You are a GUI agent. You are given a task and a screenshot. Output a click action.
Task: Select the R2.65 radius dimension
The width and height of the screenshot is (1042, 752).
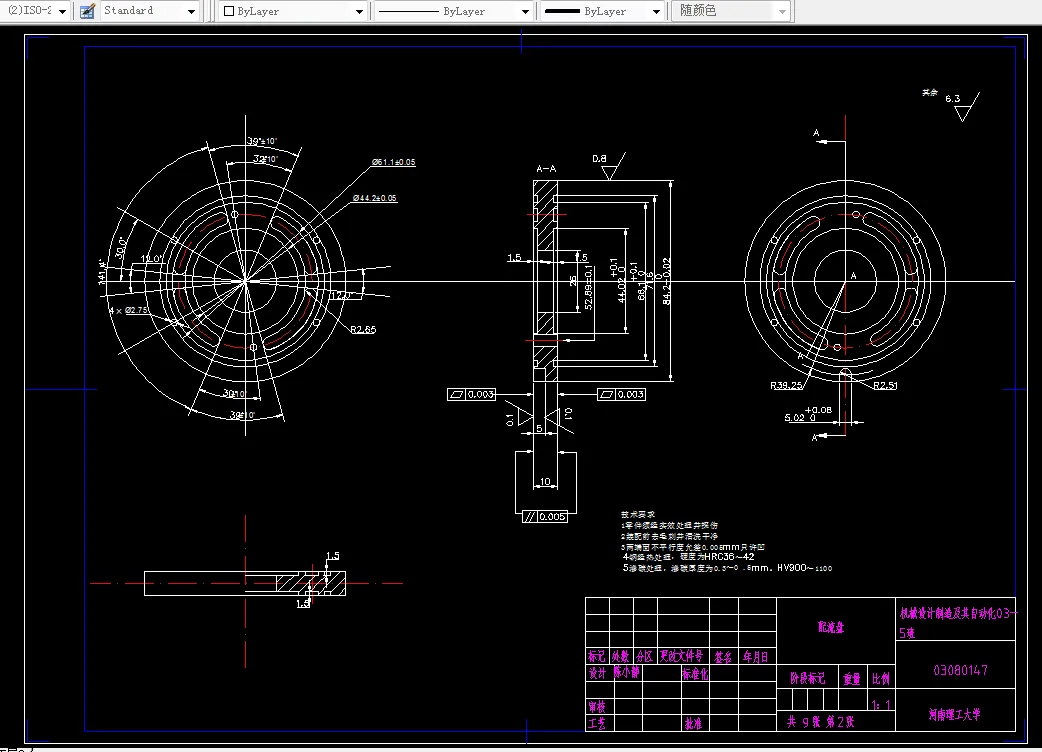coord(363,329)
